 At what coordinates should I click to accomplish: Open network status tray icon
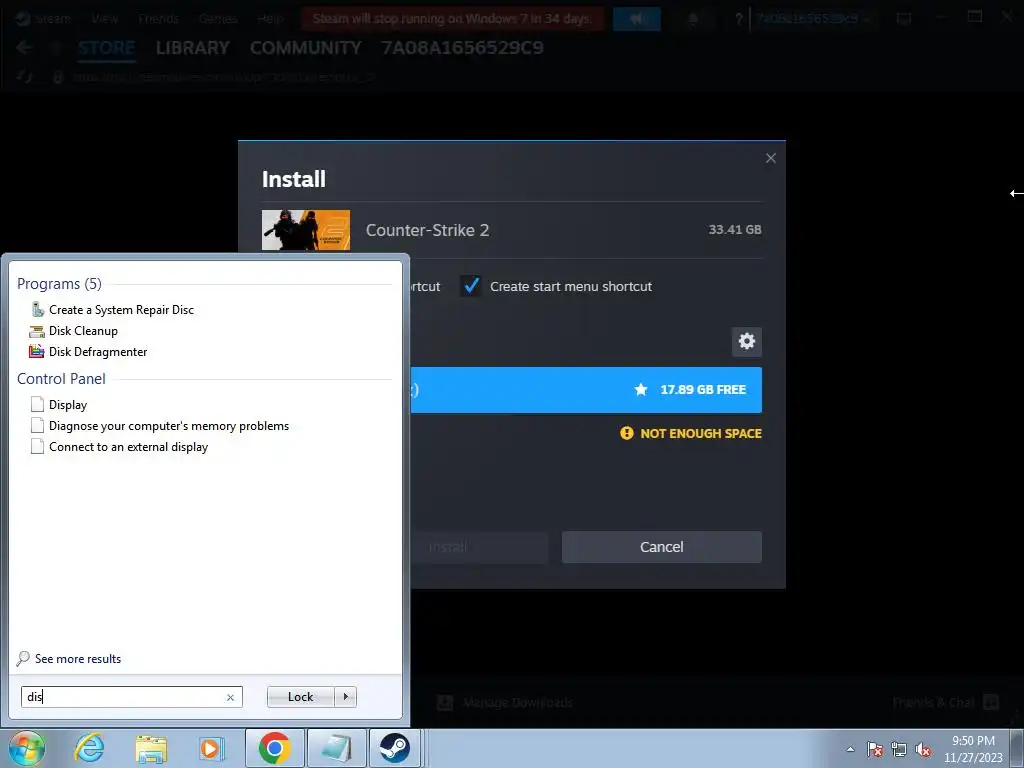pos(899,749)
